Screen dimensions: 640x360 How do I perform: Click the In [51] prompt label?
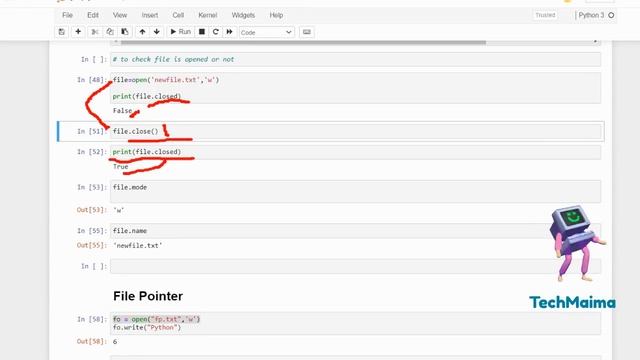pos(92,131)
